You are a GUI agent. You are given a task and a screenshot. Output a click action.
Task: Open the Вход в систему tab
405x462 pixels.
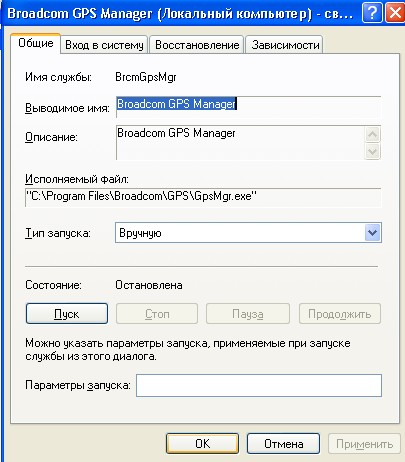tap(104, 45)
